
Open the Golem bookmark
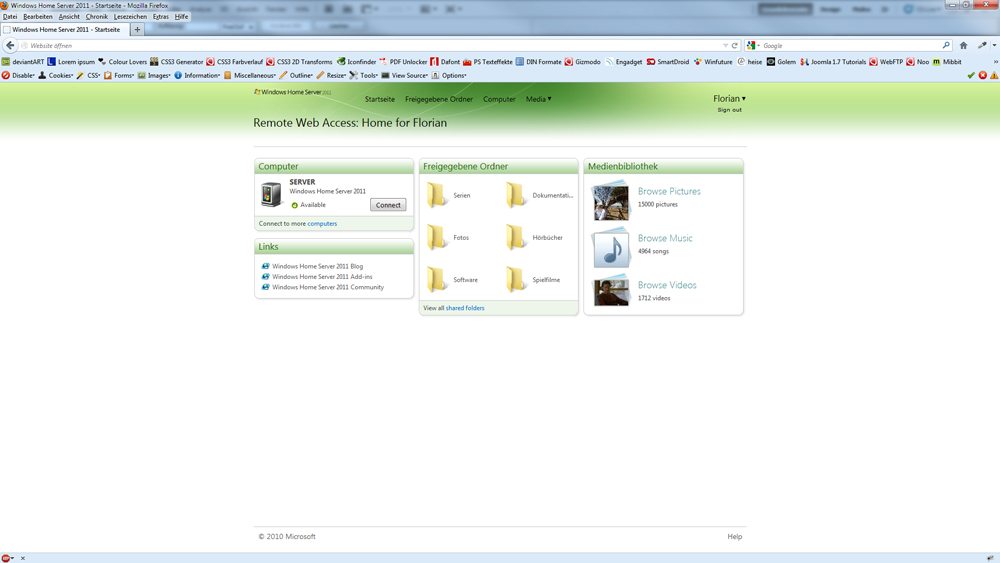[x=781, y=62]
